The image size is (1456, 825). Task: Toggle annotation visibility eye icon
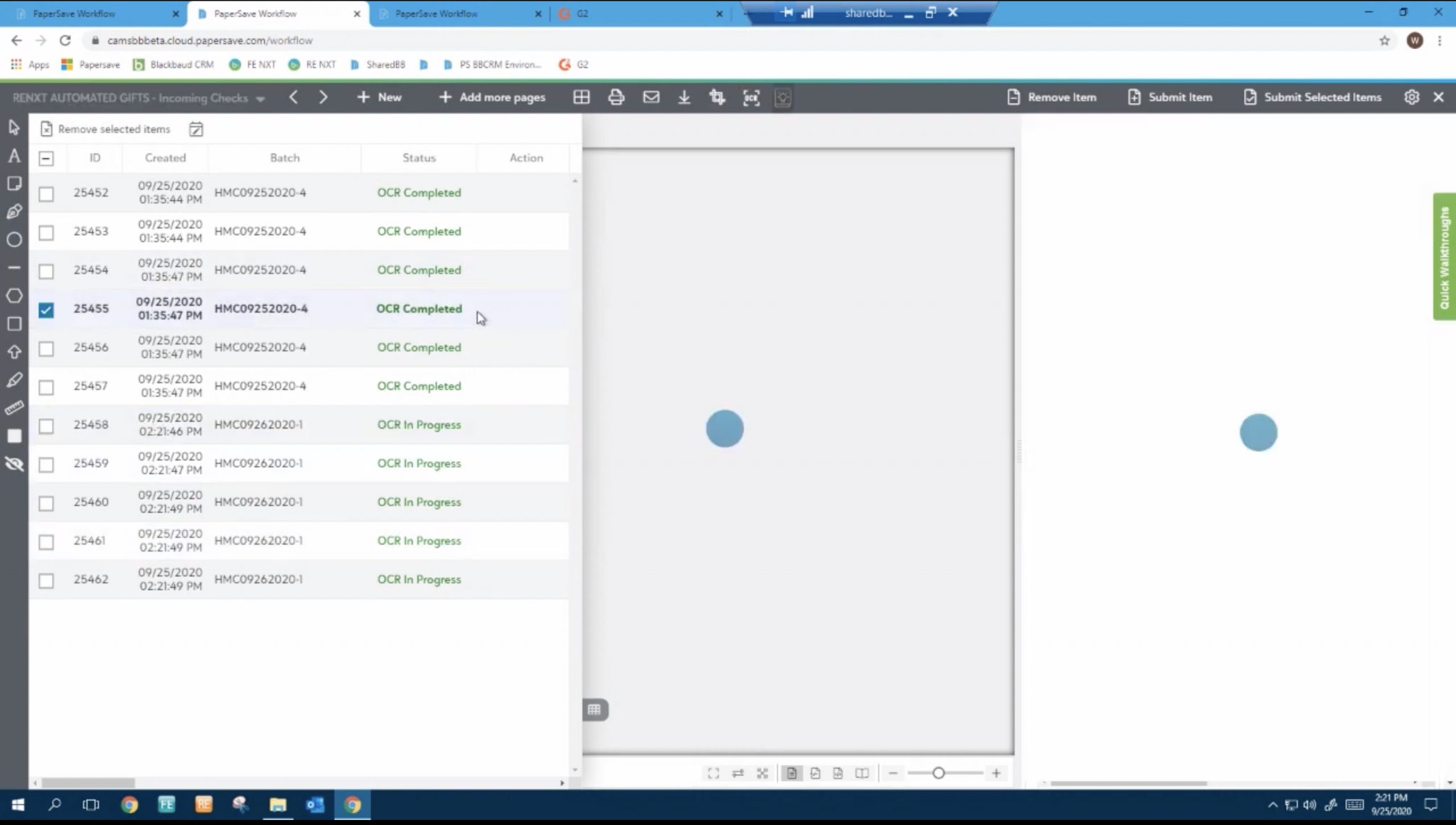point(14,465)
